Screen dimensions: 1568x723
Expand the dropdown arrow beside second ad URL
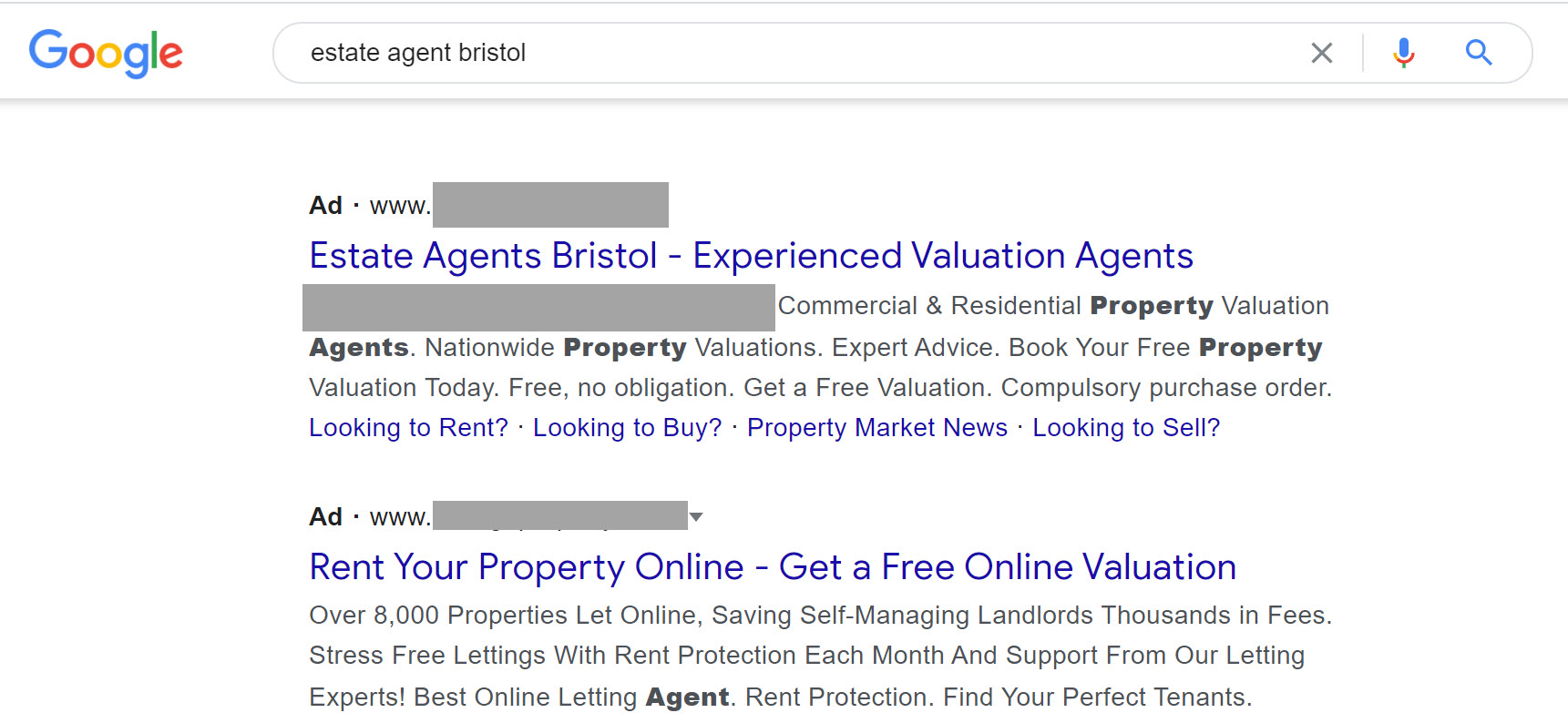(696, 517)
